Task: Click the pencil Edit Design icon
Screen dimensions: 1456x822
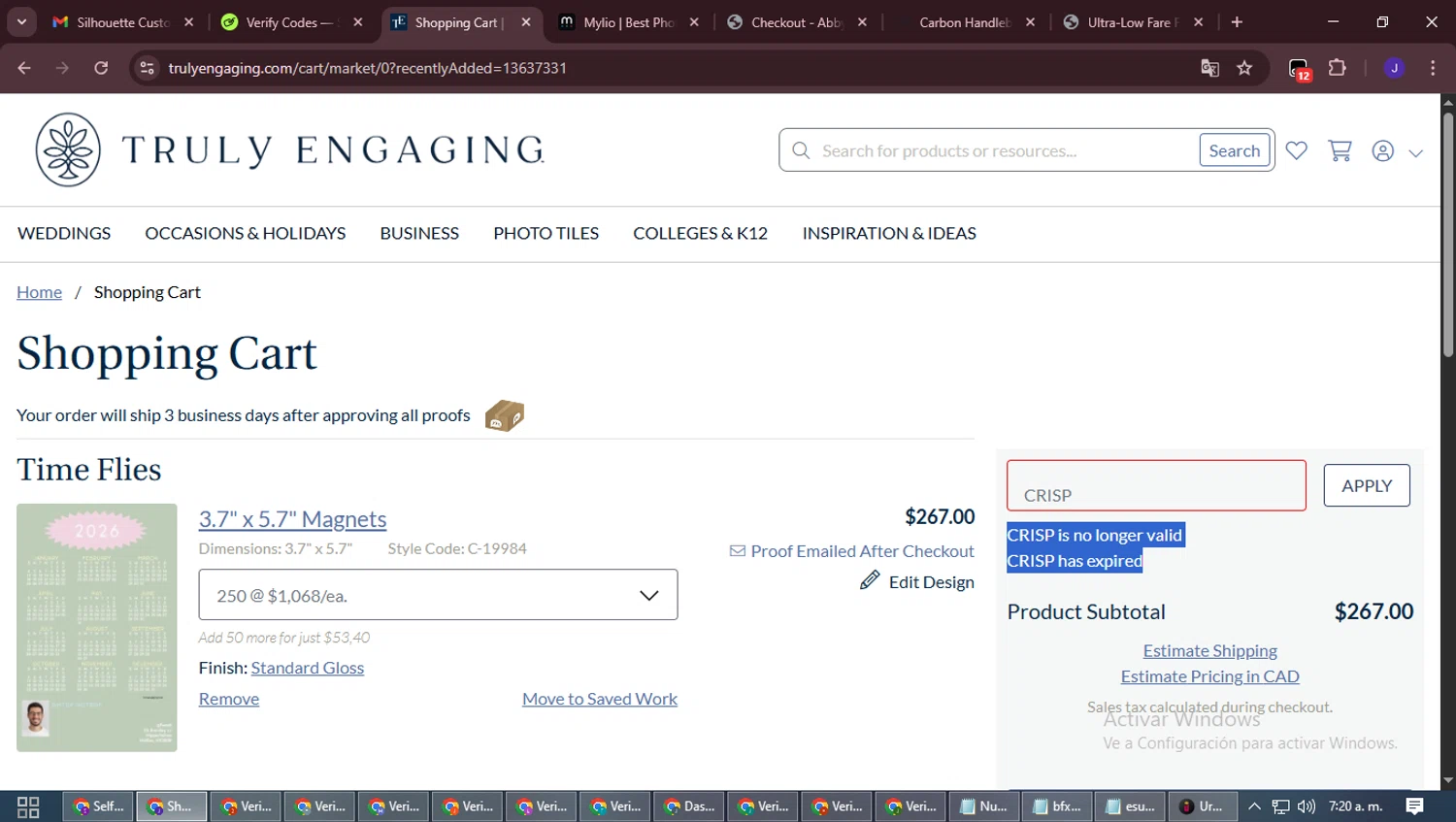Action: coord(870,580)
